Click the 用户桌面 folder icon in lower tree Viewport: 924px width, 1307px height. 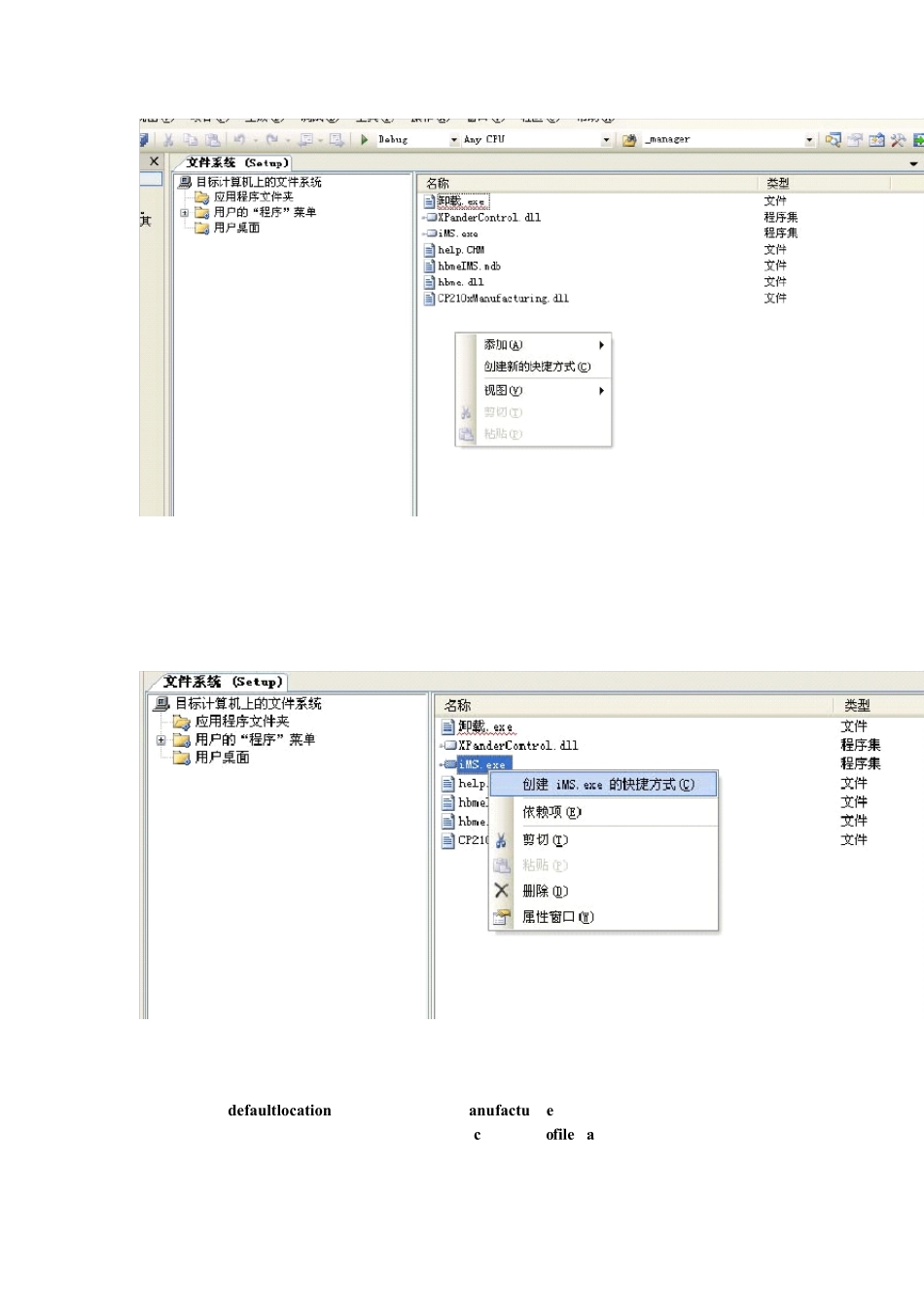point(181,758)
